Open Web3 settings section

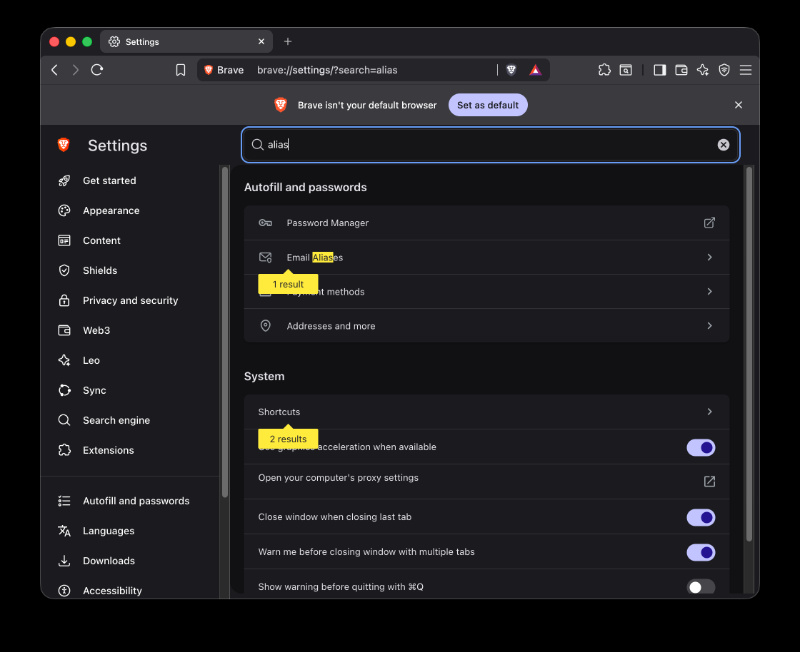[96, 331]
